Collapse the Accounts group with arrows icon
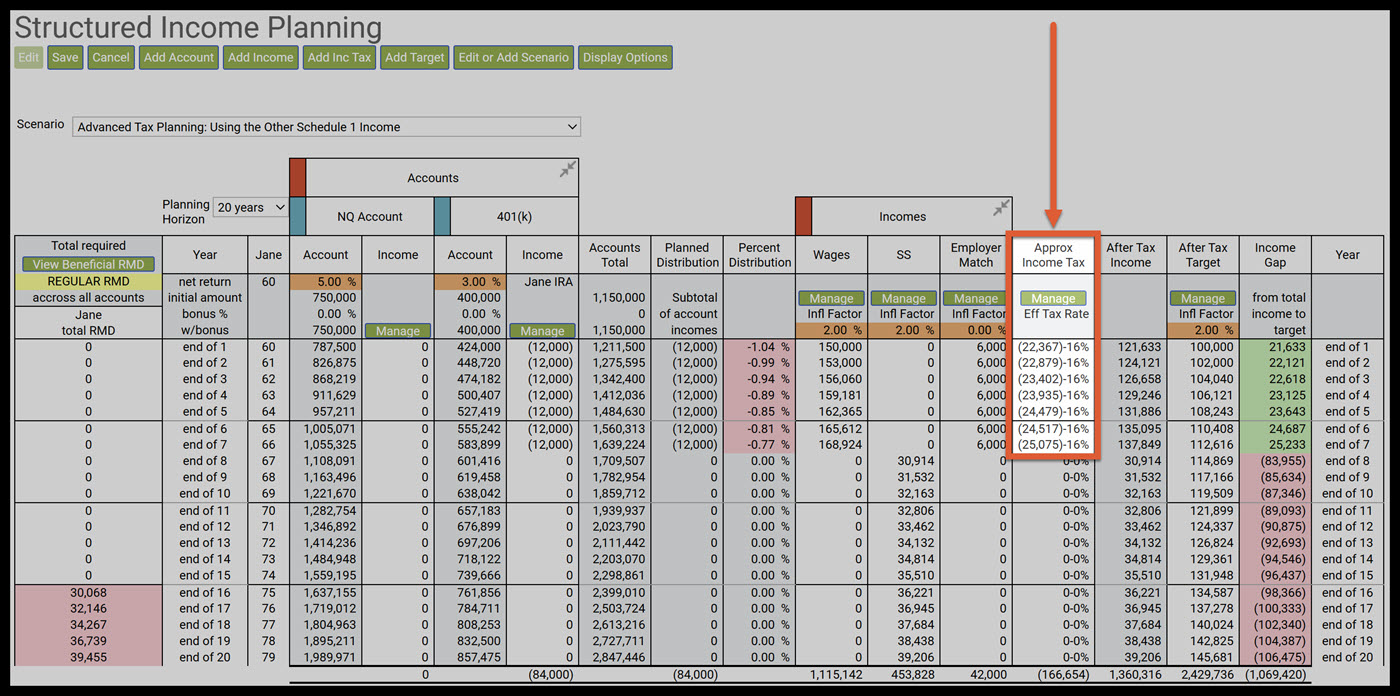The height and width of the screenshot is (696, 1400). coord(567,170)
